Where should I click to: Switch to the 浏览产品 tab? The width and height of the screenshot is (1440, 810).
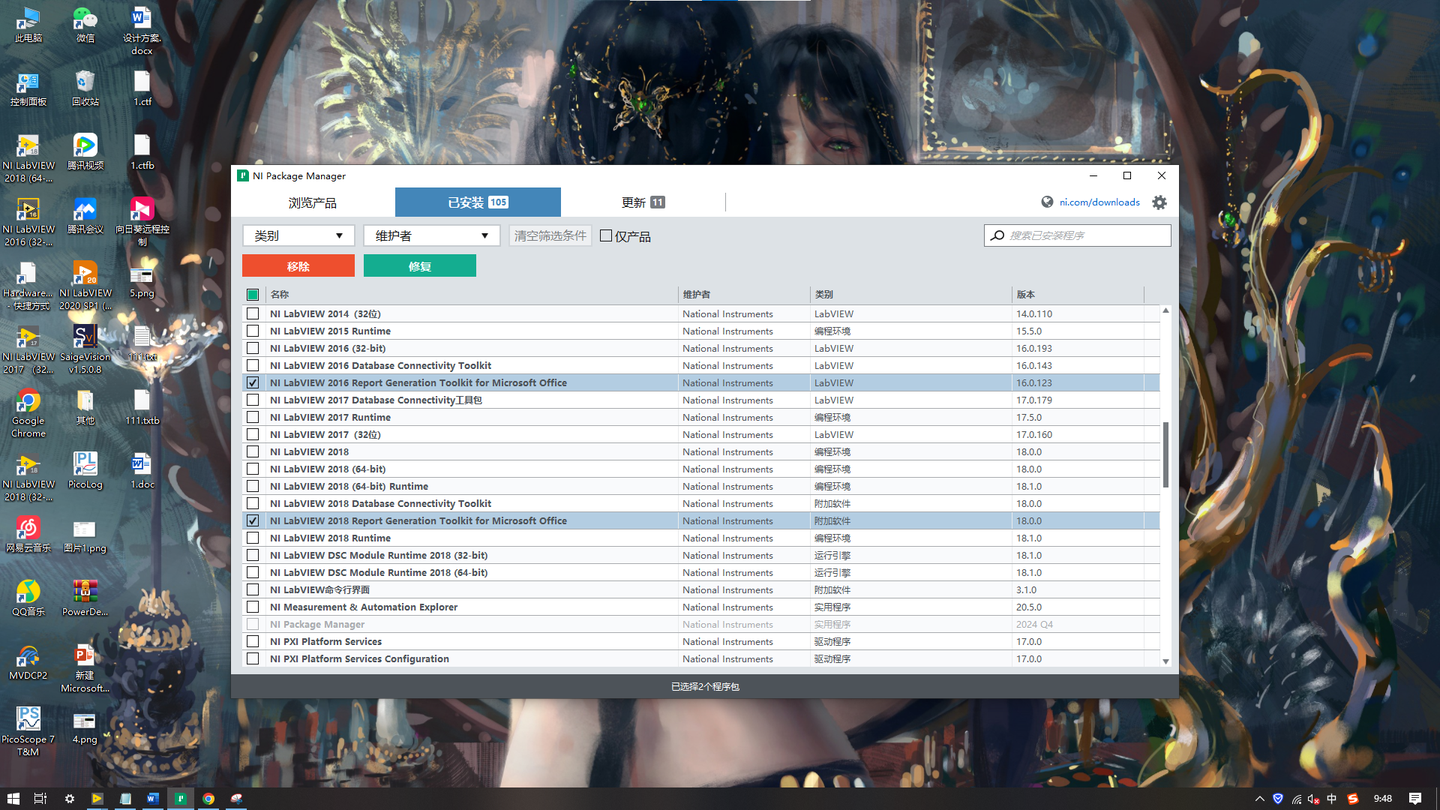[x=312, y=202]
